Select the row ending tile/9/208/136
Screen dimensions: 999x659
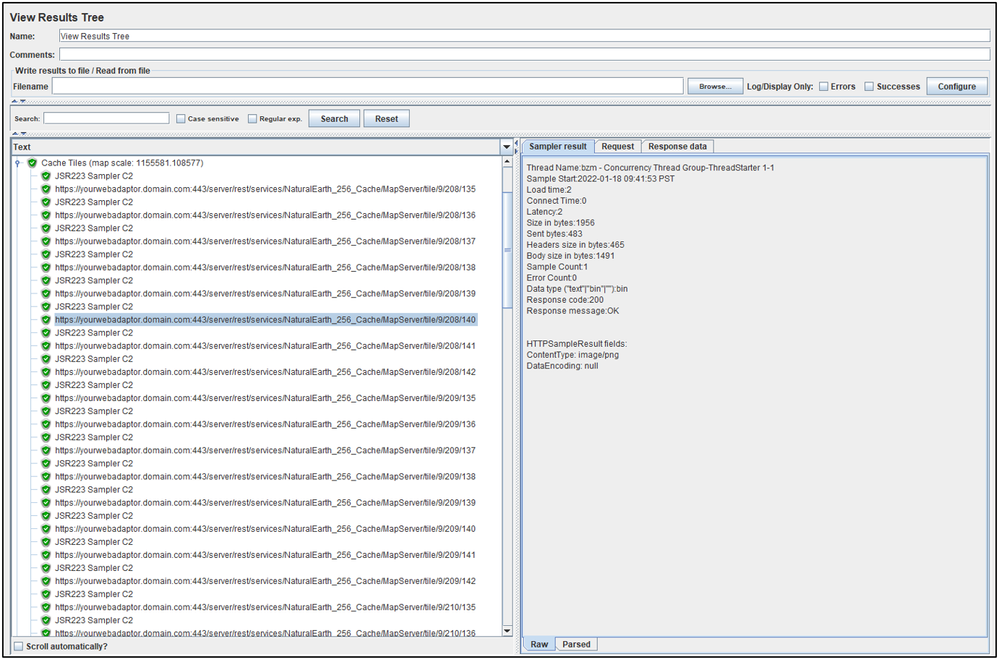pos(265,215)
